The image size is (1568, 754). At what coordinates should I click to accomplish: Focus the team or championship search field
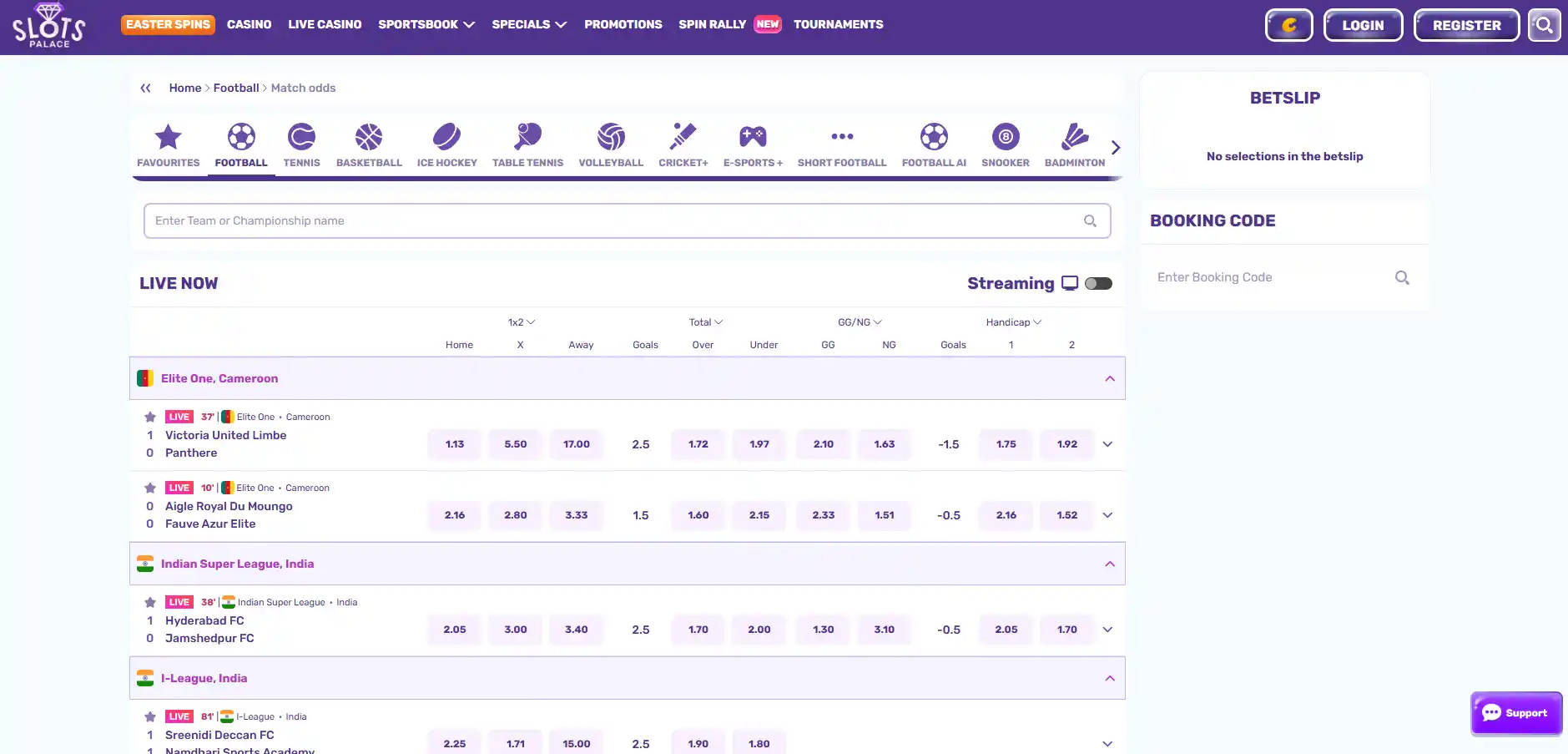point(627,221)
